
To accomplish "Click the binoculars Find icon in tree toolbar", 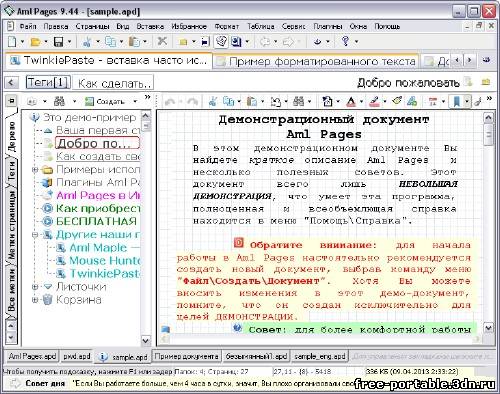I will pyautogui.click(x=59, y=101).
